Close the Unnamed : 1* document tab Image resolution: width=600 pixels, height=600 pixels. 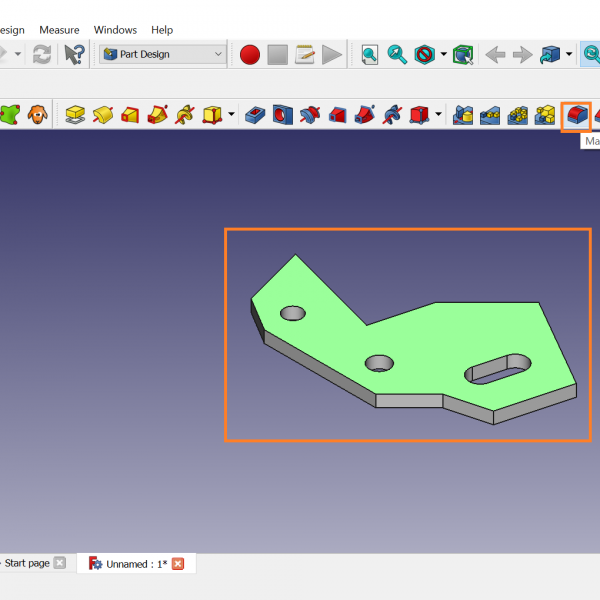click(x=178, y=564)
